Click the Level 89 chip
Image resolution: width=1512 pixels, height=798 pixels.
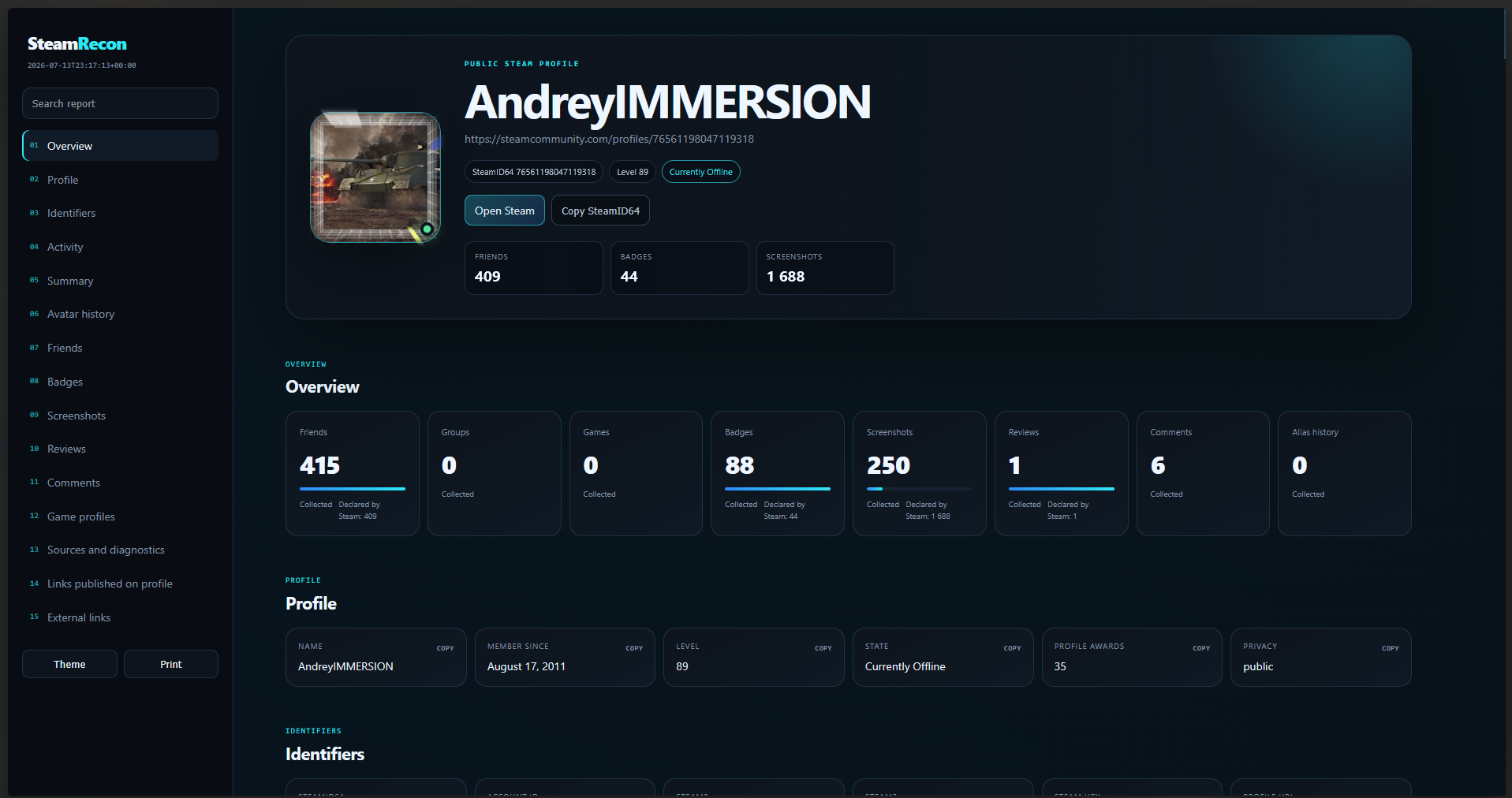[x=633, y=172]
